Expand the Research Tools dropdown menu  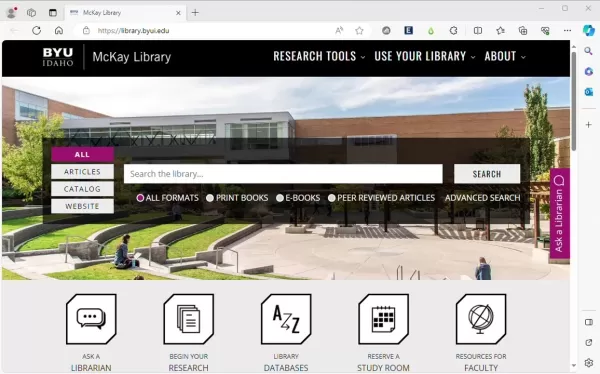[319, 56]
